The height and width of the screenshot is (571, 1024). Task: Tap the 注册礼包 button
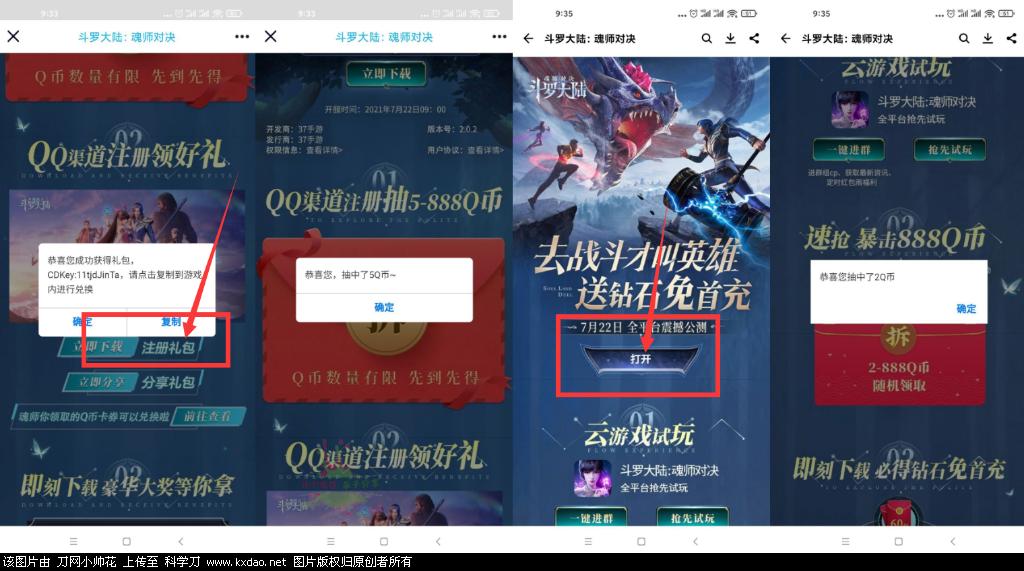[168, 348]
